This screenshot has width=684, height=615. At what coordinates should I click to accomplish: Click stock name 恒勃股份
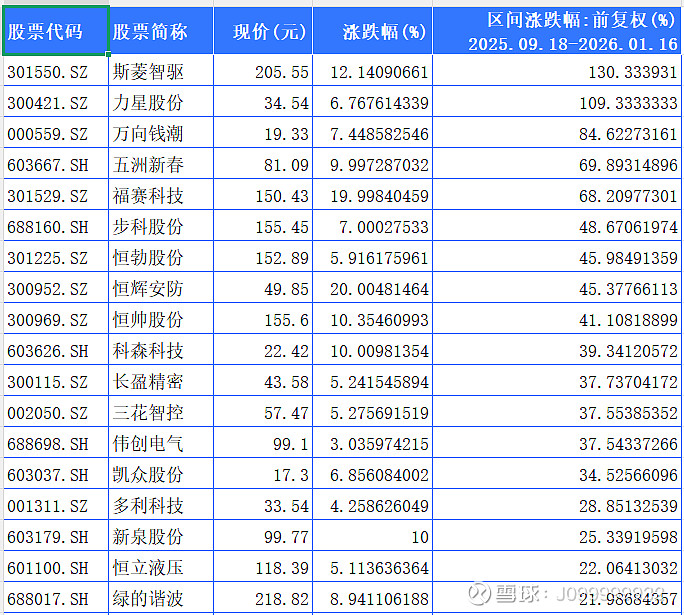[x=148, y=257]
